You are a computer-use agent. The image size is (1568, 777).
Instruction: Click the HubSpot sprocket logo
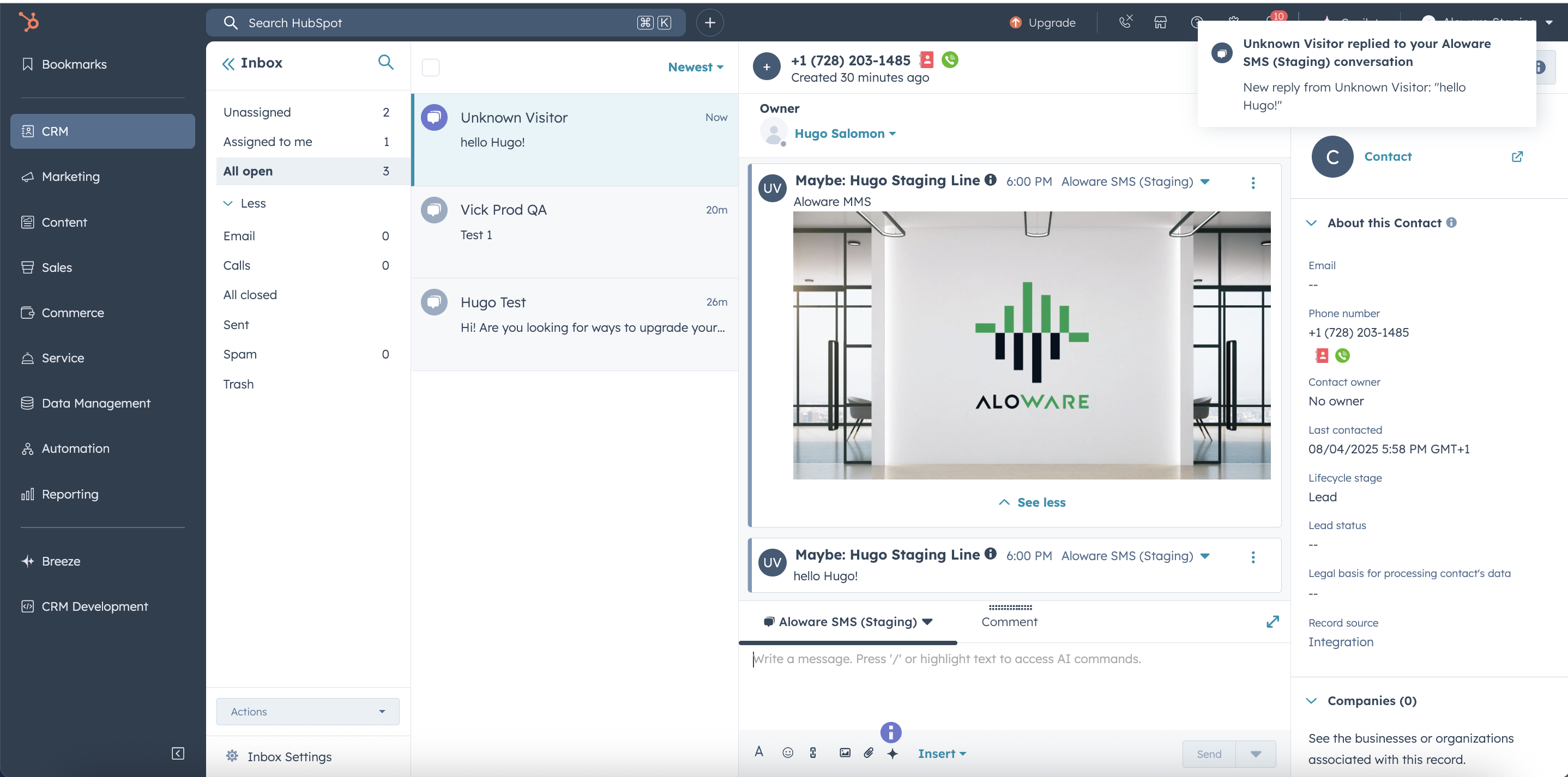pyautogui.click(x=28, y=22)
